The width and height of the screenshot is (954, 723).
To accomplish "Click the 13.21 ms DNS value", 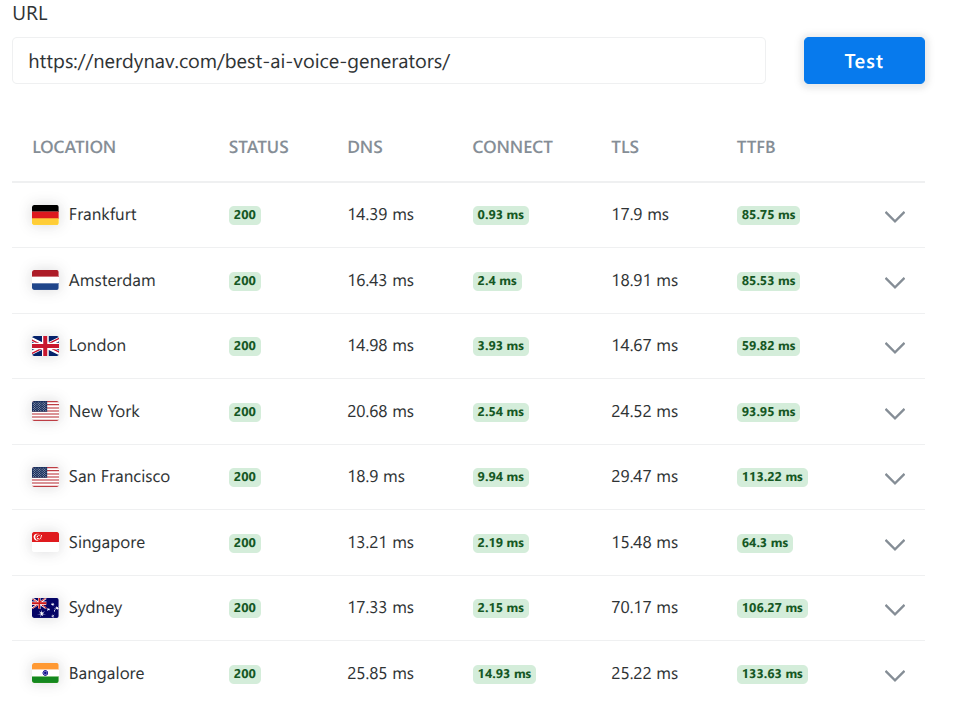I will point(380,542).
